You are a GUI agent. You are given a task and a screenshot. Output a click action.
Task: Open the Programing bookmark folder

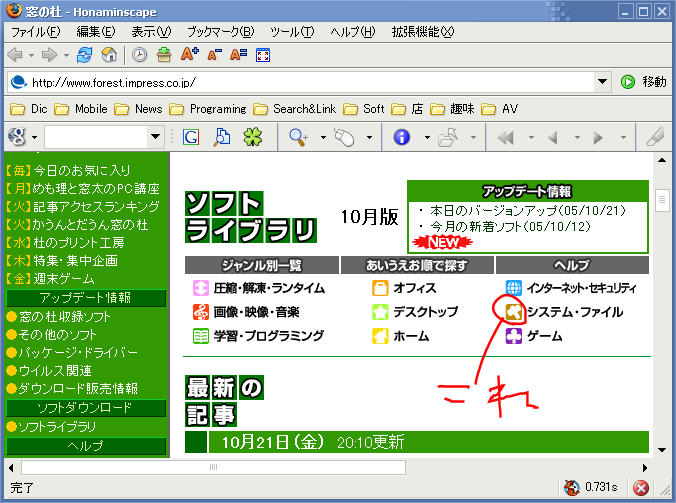[x=207, y=109]
